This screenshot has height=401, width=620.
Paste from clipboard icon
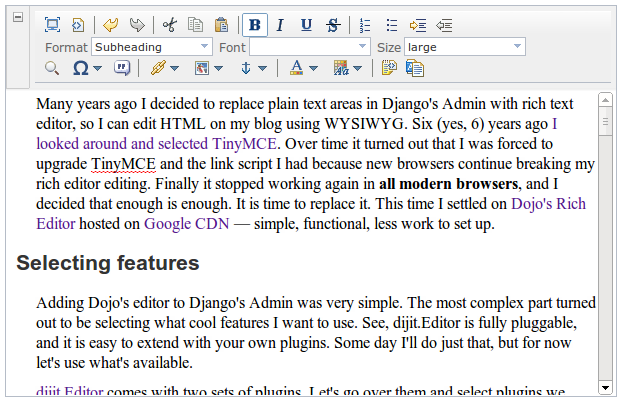(x=221, y=25)
